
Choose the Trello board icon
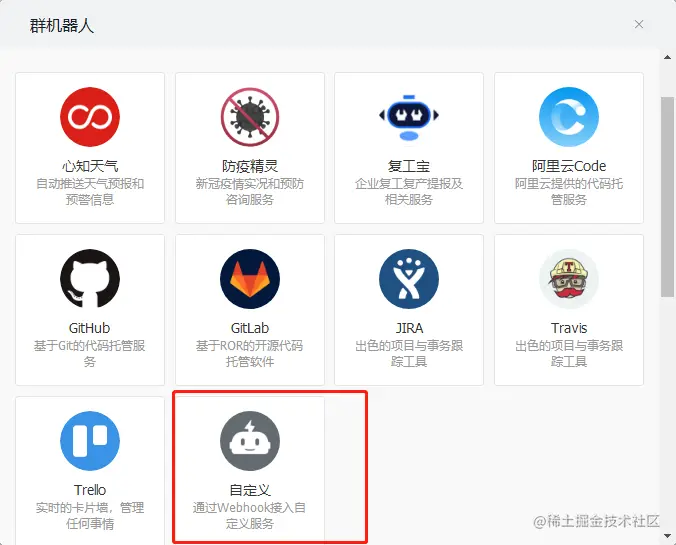tap(90, 441)
